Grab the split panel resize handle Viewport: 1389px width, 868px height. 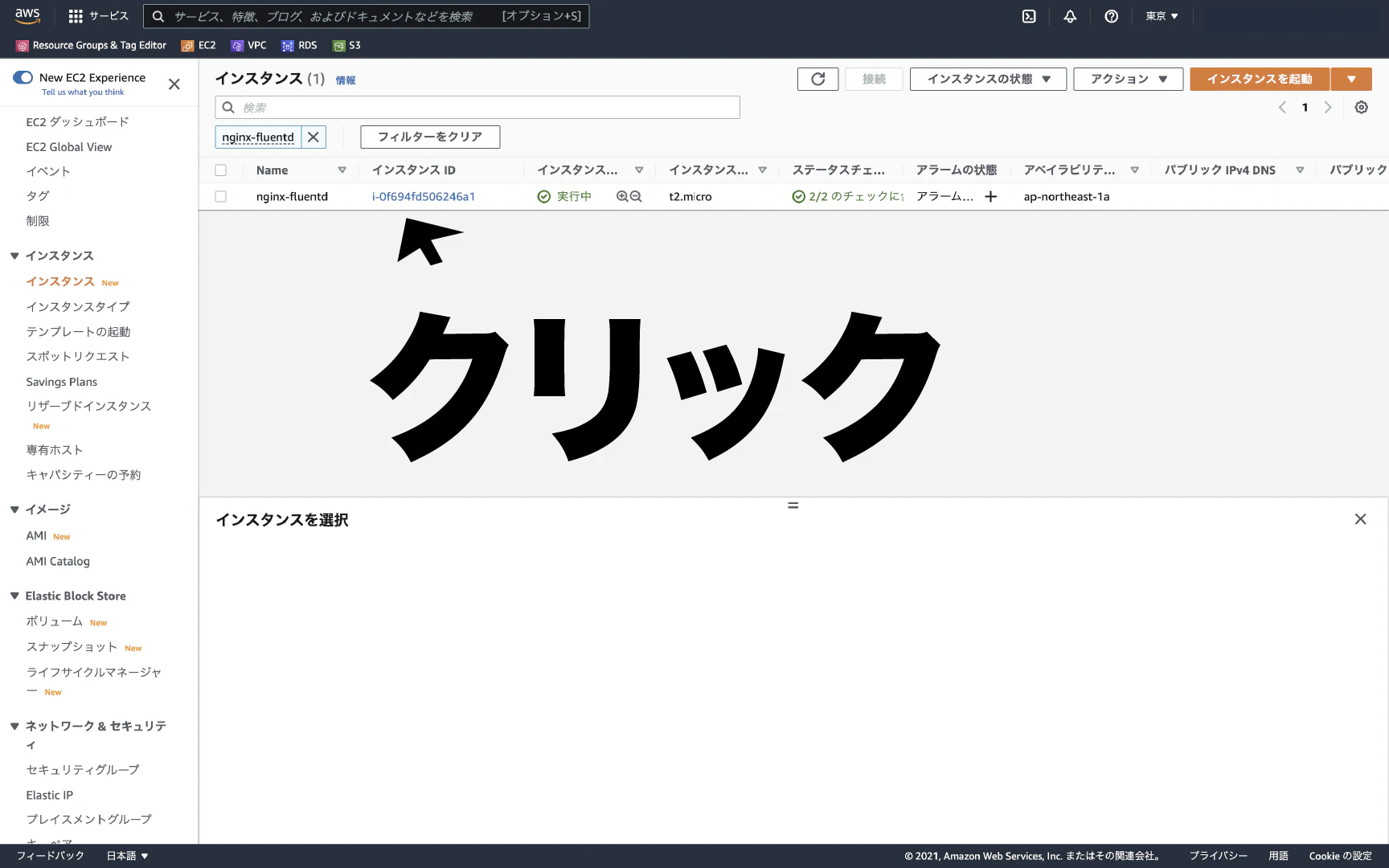click(x=793, y=505)
